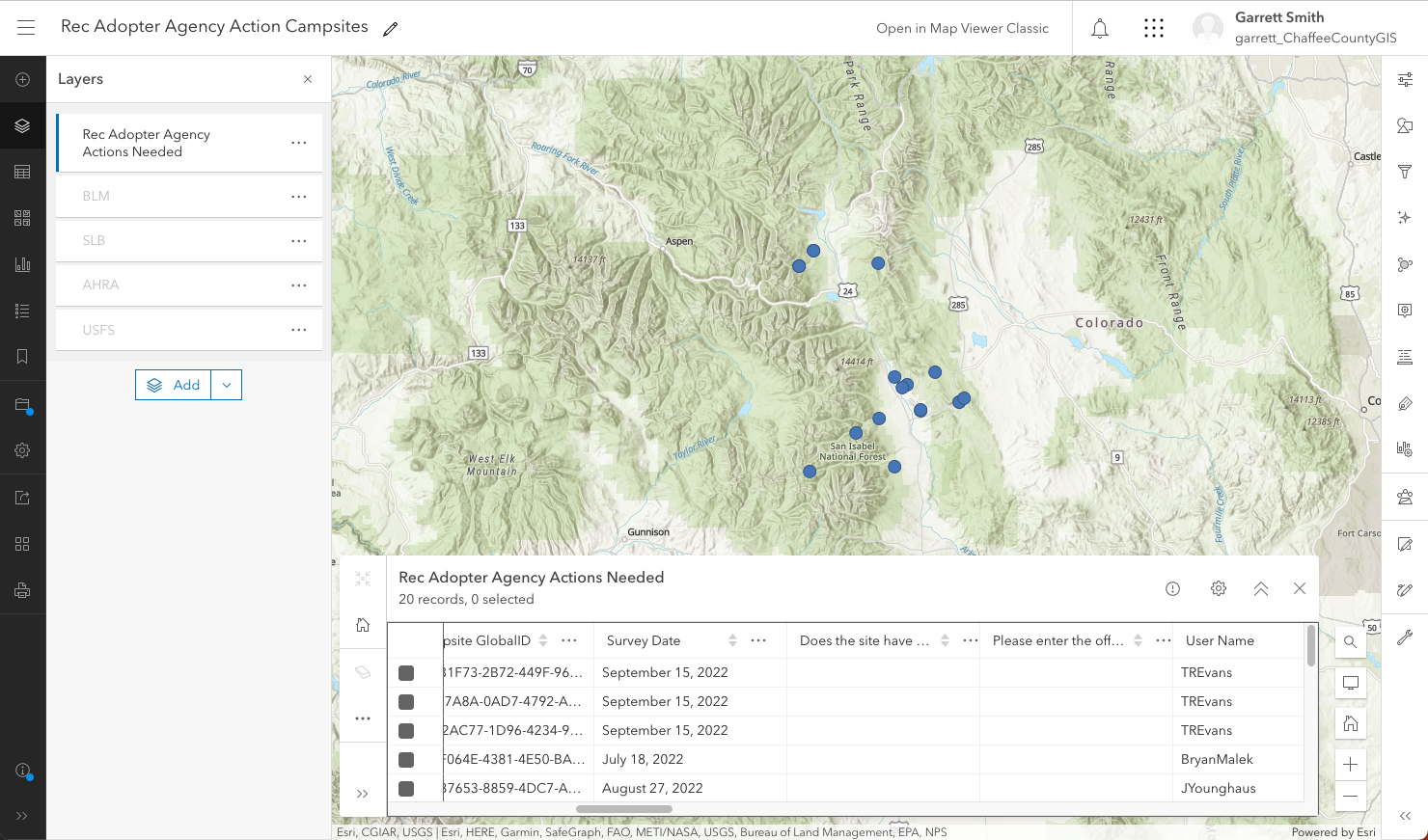Select the first table row checkbox
This screenshot has width=1428, height=840.
pos(406,673)
